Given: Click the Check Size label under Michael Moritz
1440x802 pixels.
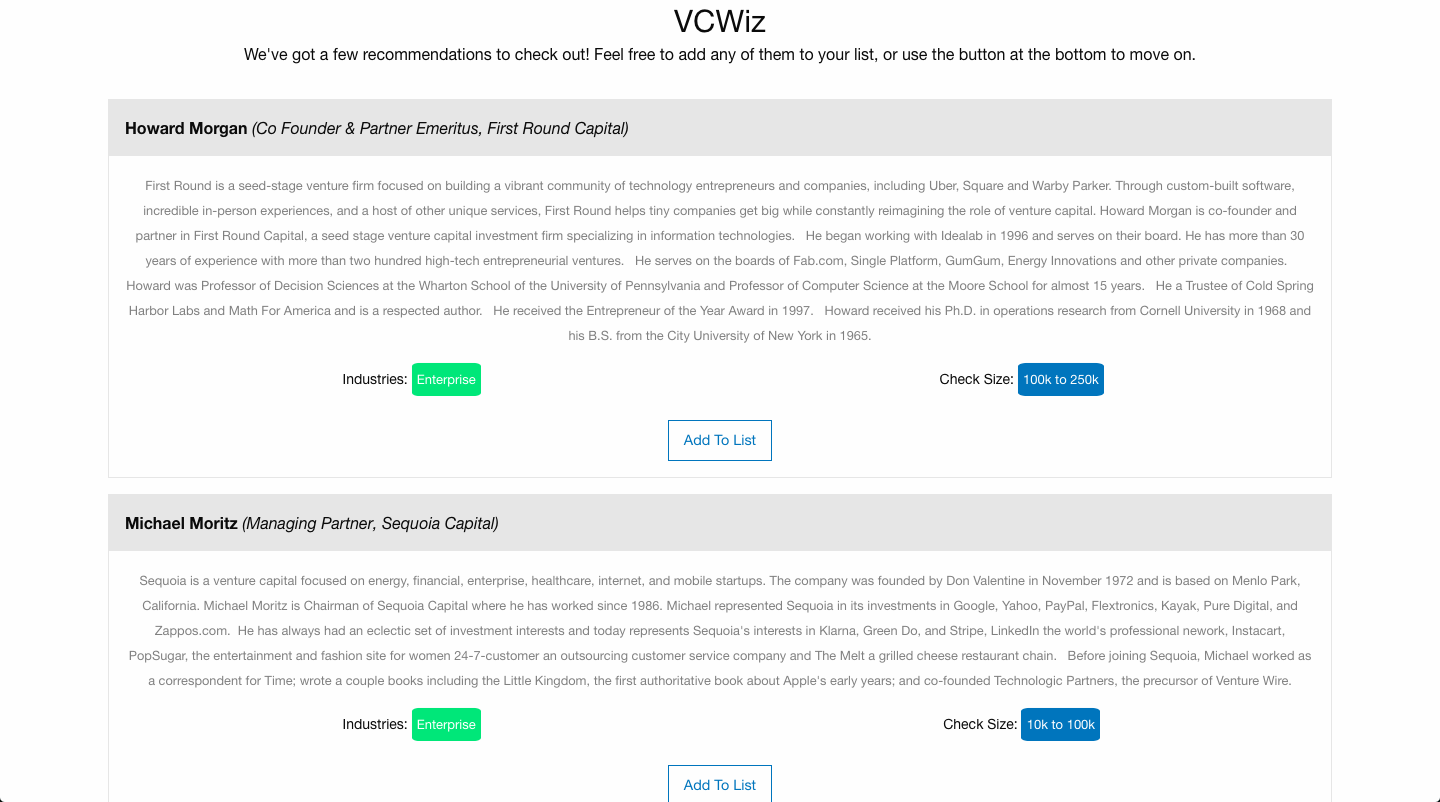Looking at the screenshot, I should click(979, 725).
